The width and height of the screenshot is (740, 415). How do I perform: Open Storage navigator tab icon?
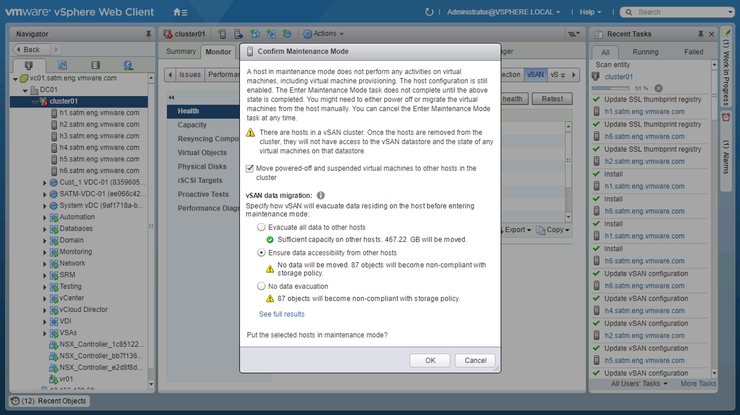click(95, 65)
